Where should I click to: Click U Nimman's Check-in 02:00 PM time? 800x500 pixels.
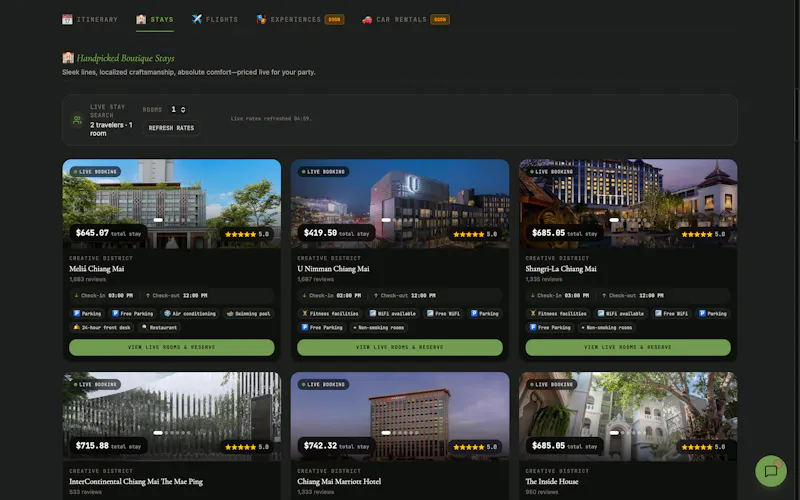click(x=332, y=295)
